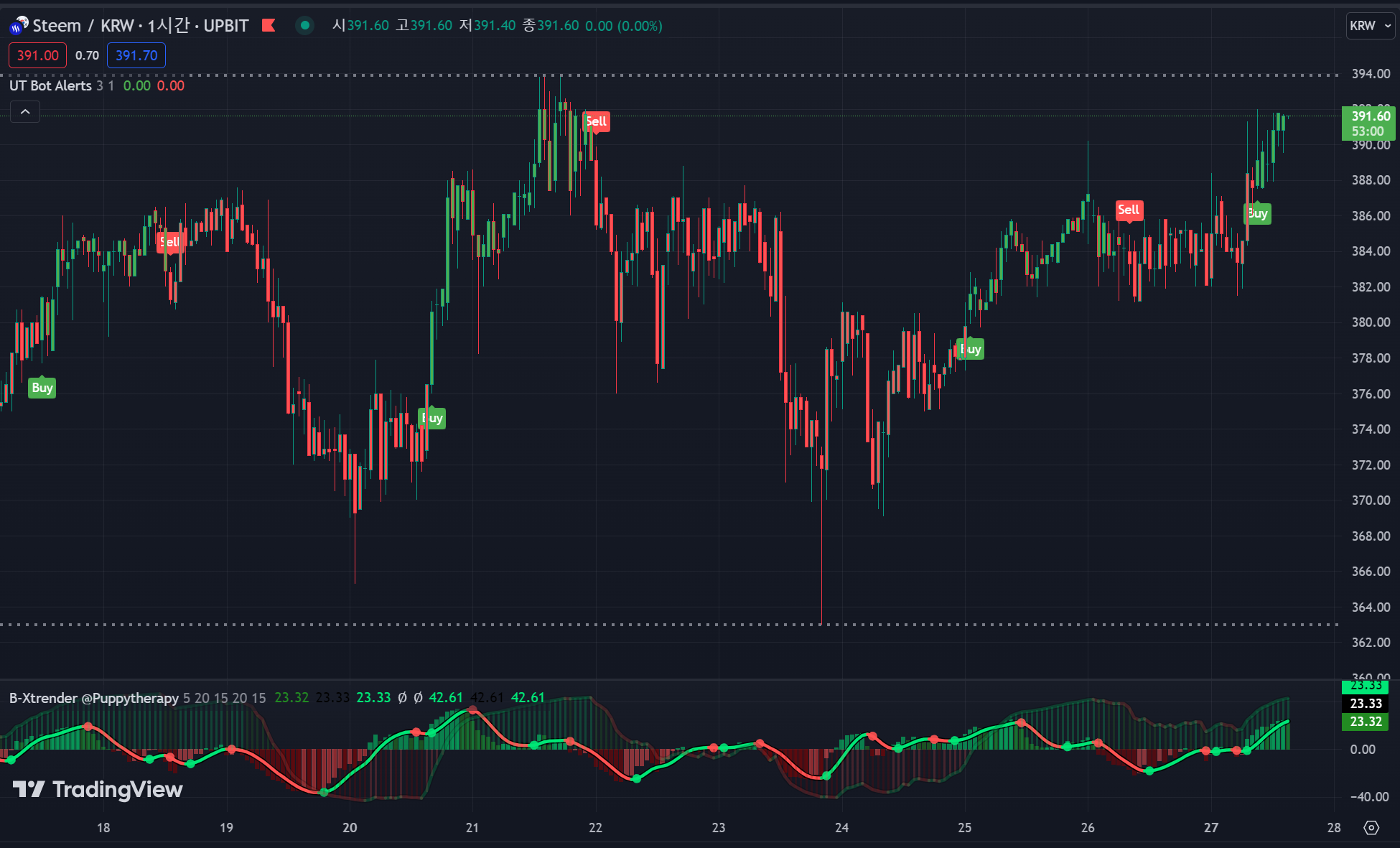Click the 23.32 green oscillator value tag

[1365, 722]
